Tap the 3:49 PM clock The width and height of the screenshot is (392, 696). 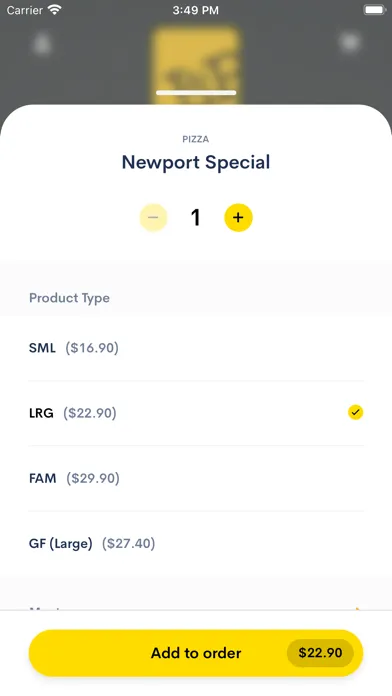[x=196, y=10]
